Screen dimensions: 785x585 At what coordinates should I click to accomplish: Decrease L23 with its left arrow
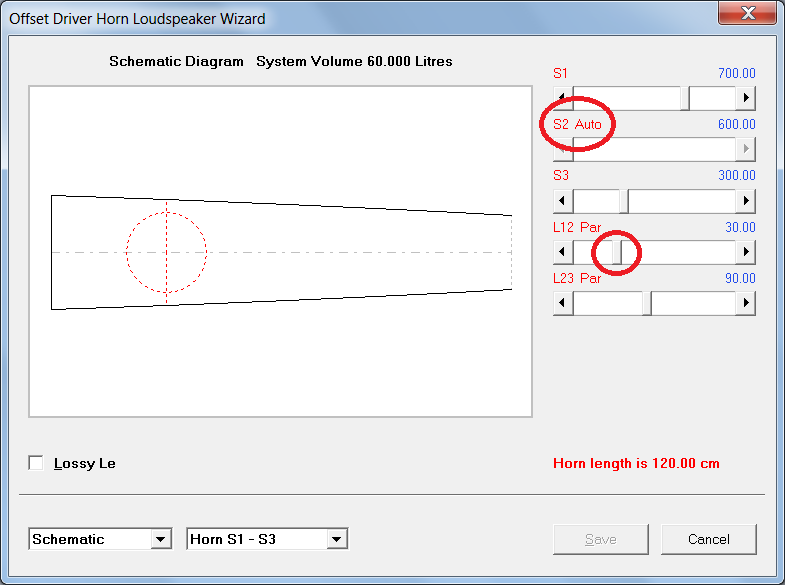pyautogui.click(x=563, y=303)
